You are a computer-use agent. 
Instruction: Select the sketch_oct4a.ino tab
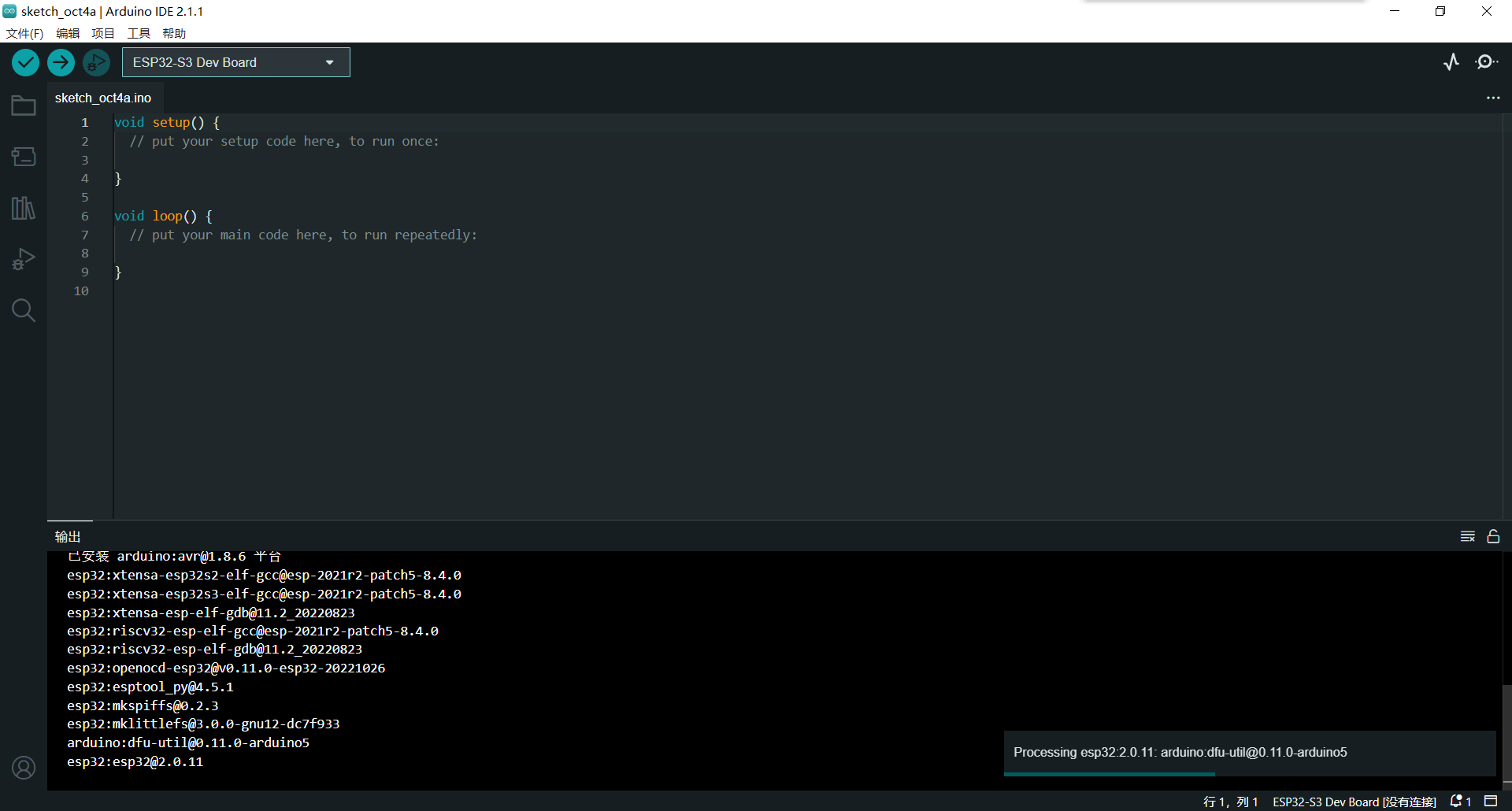pyautogui.click(x=103, y=98)
